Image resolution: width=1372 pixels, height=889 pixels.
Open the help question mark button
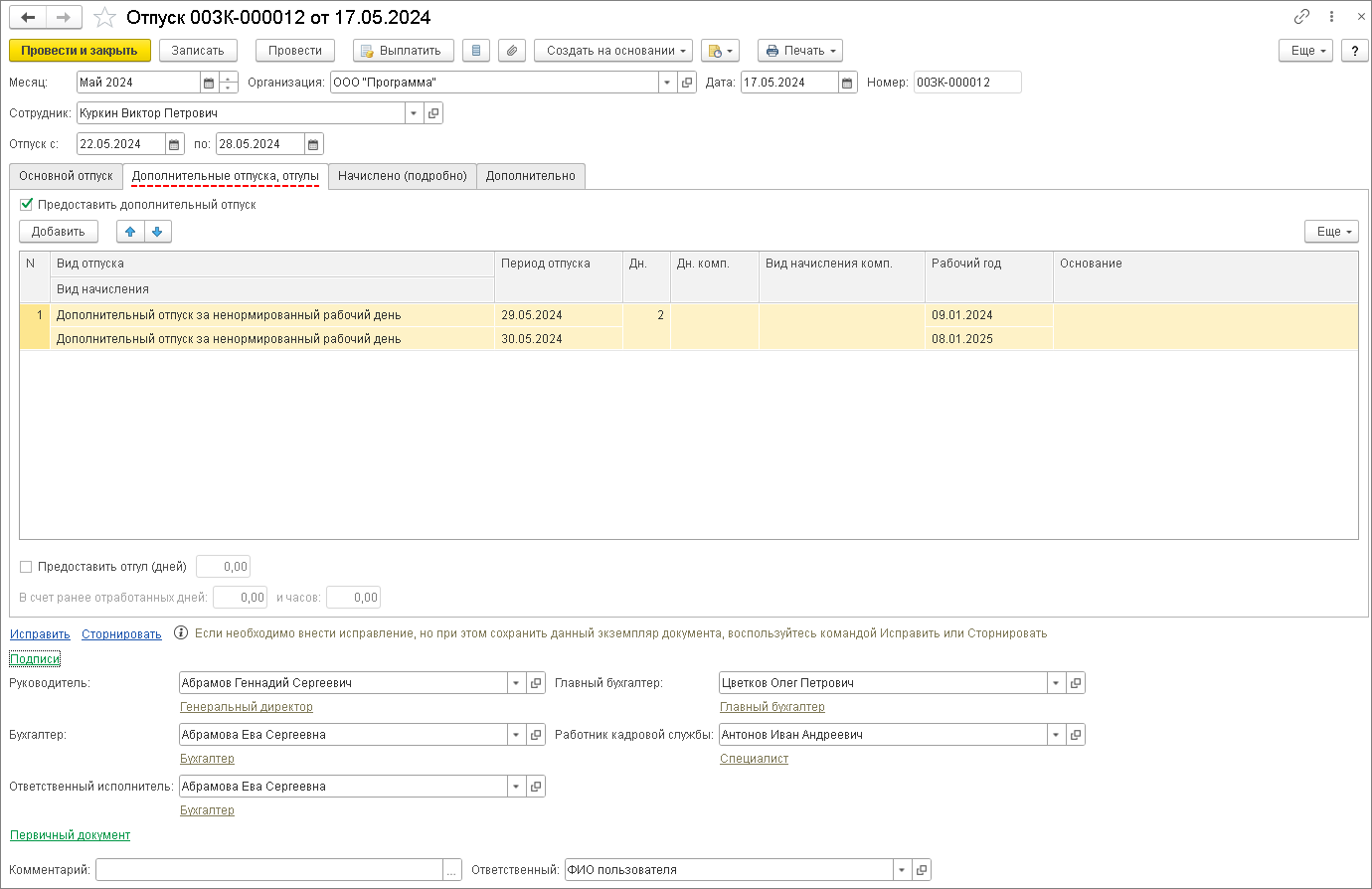[x=1354, y=51]
